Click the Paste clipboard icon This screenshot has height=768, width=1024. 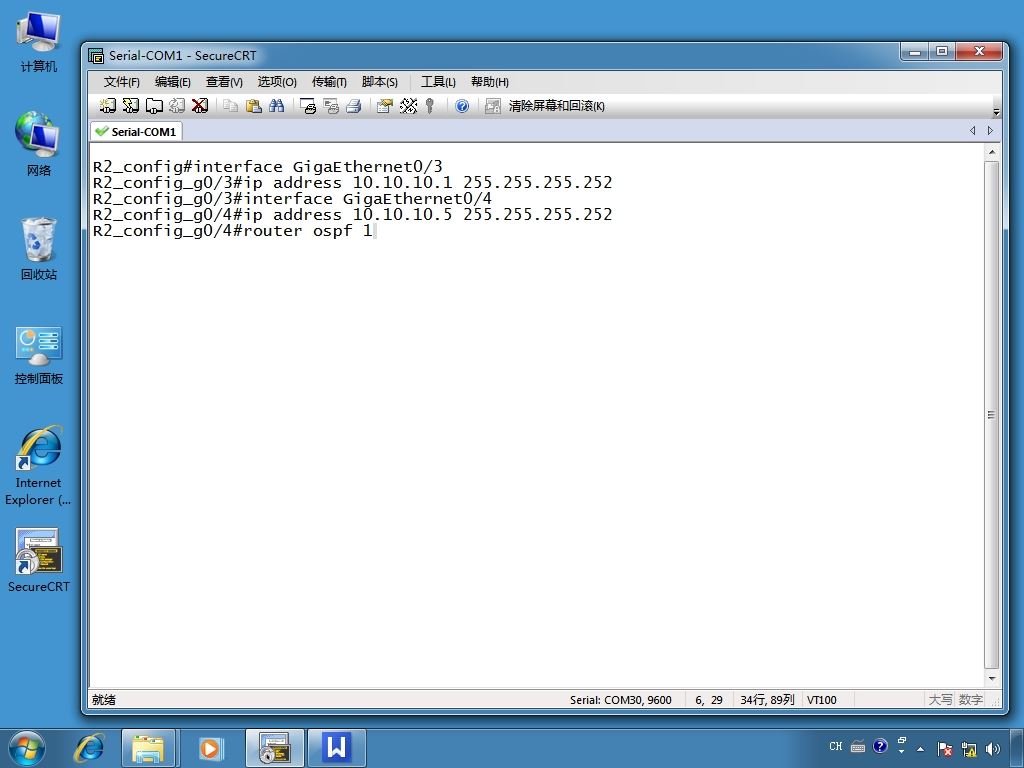pos(253,106)
